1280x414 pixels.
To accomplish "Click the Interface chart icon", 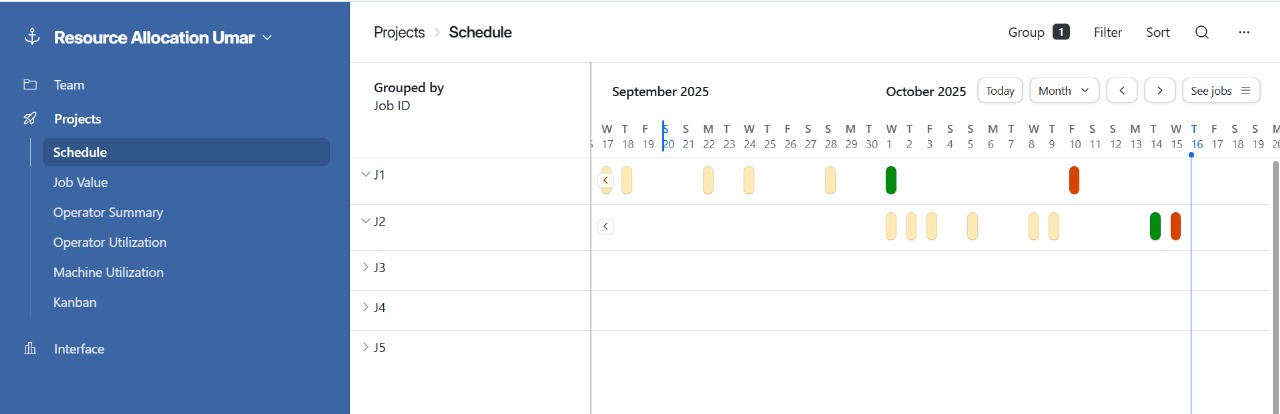I will pyautogui.click(x=31, y=349).
